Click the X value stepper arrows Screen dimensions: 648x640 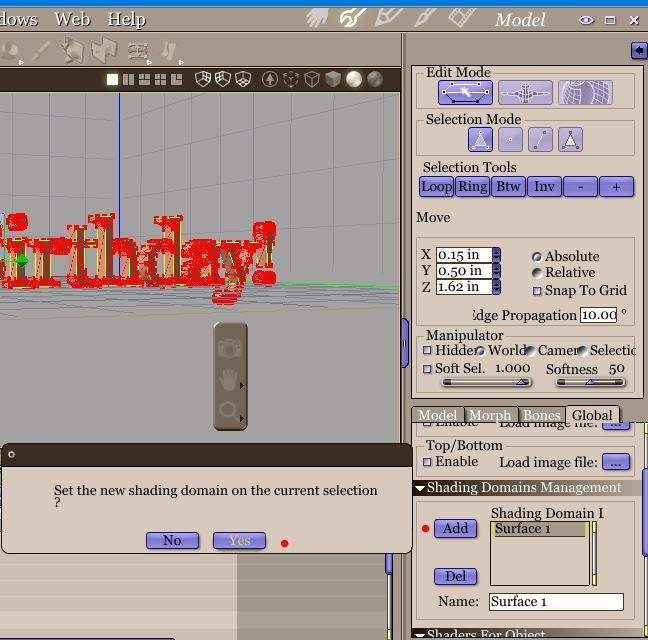click(x=496, y=255)
